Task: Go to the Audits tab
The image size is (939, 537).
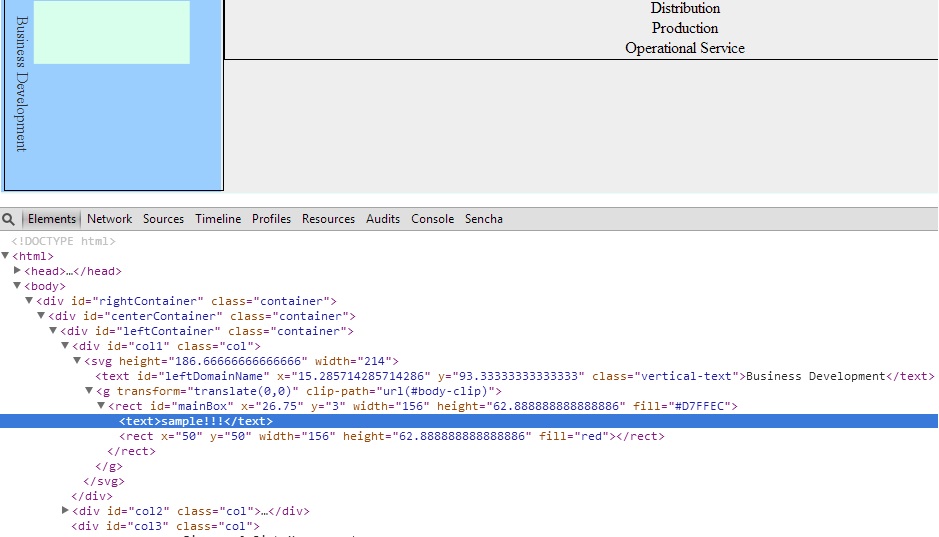Action: click(x=383, y=219)
